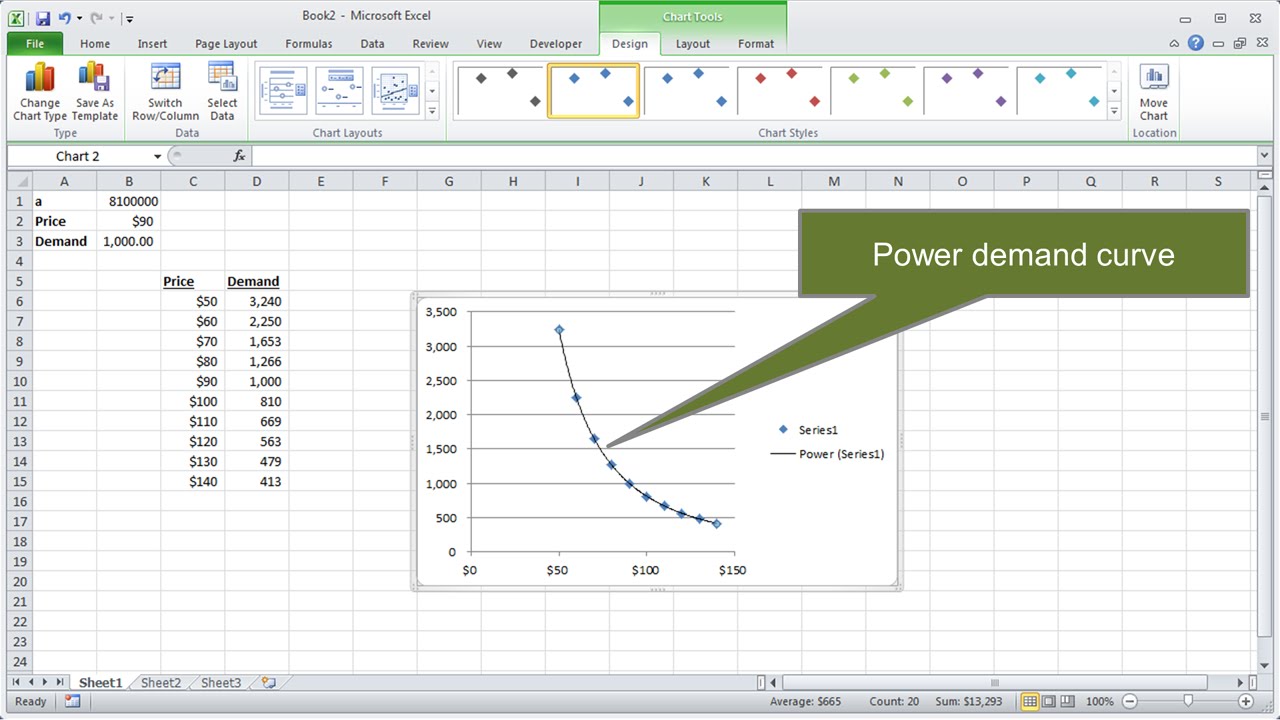Click zoom in plus button

(x=1246, y=702)
